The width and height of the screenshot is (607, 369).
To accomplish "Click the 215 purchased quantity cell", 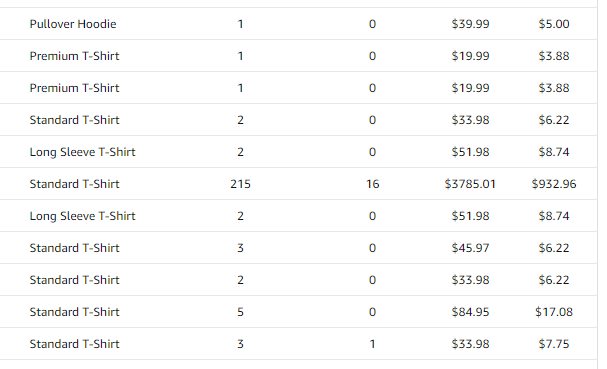I will 240,184.
